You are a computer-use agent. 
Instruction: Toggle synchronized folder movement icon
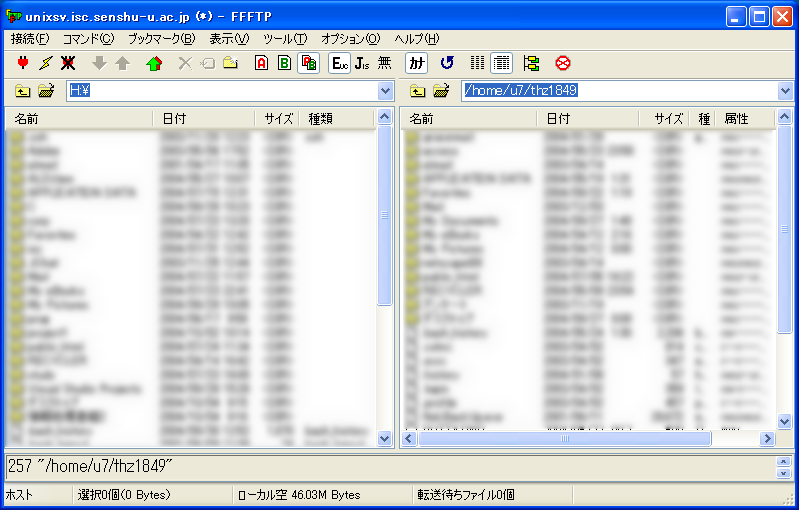pos(531,63)
